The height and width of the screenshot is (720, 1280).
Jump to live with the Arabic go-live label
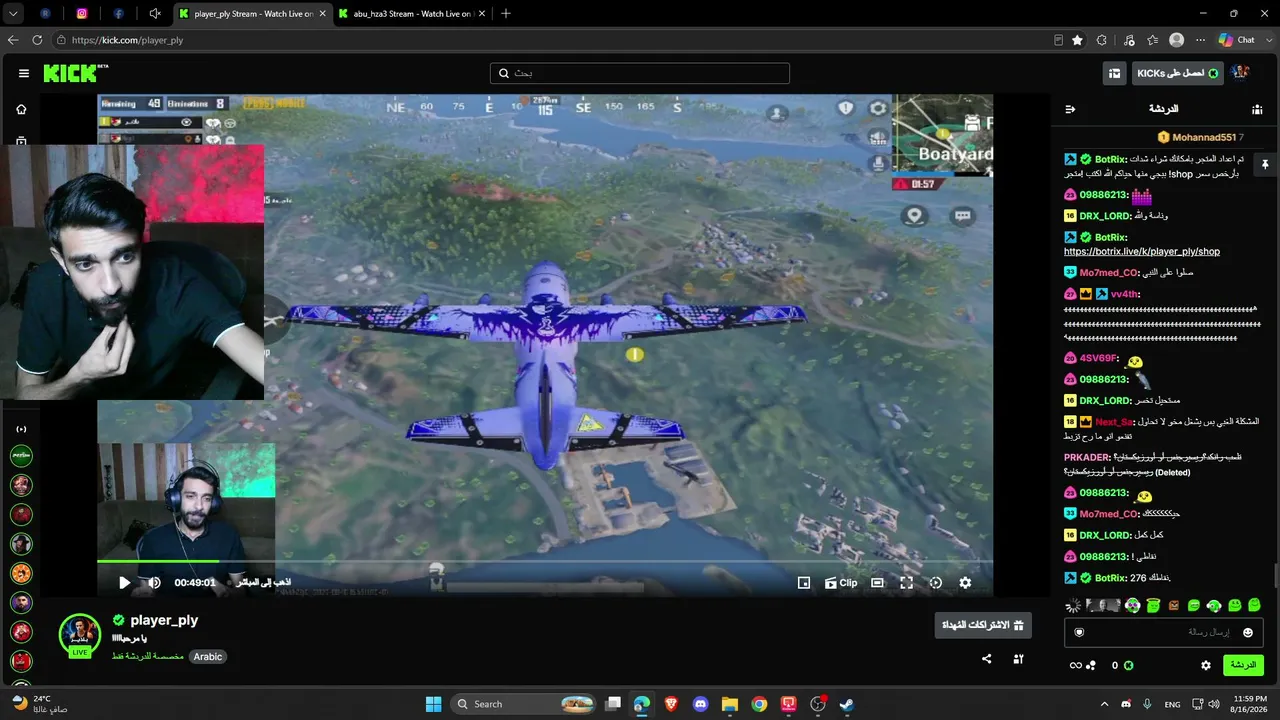pyautogui.click(x=262, y=582)
